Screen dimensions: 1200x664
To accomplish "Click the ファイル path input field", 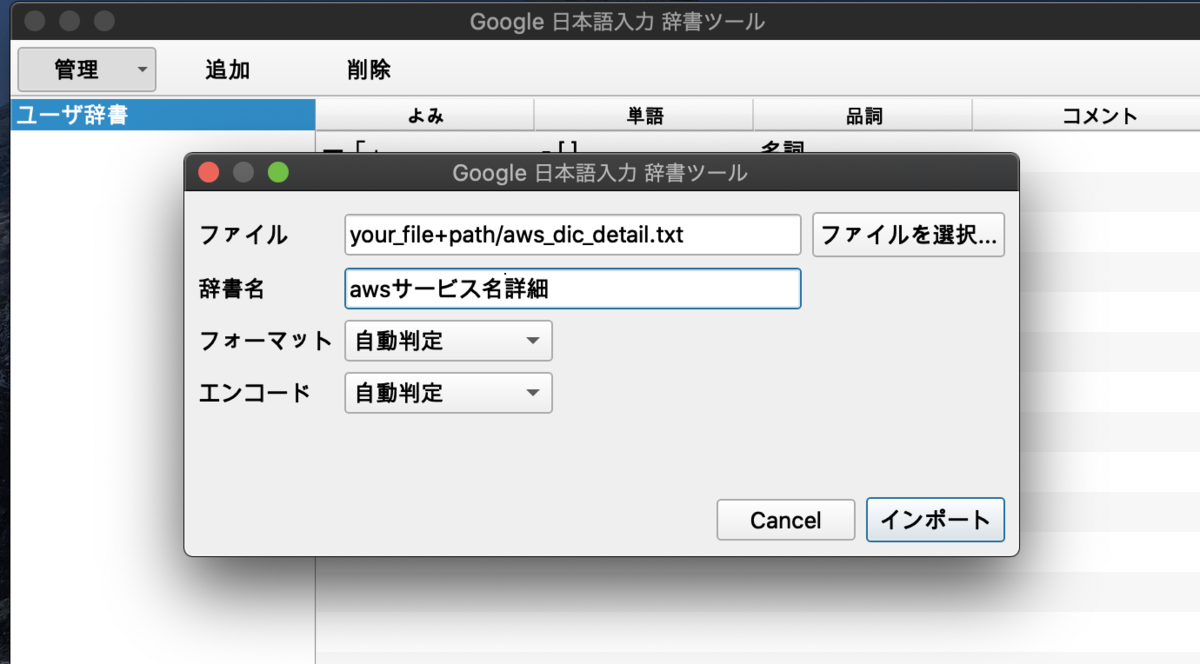I will click(x=573, y=235).
